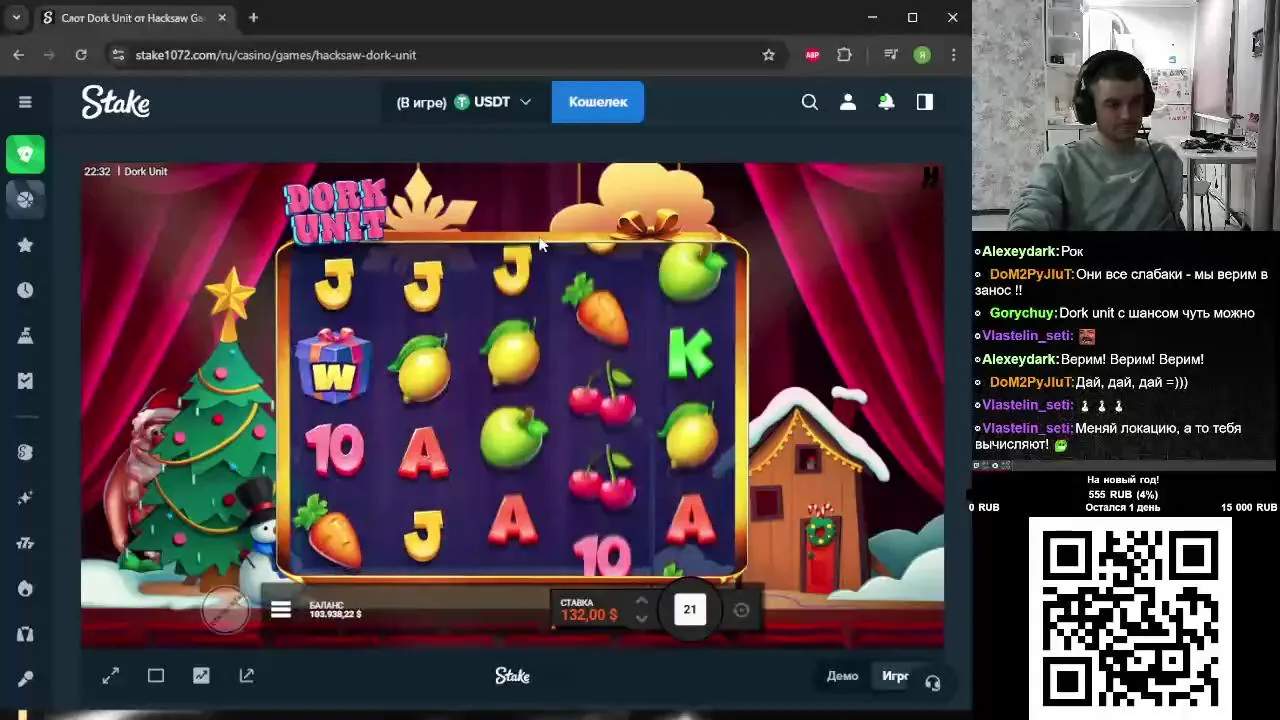Open browser extensions puzzle icon
The width and height of the screenshot is (1280, 720).
point(845,55)
